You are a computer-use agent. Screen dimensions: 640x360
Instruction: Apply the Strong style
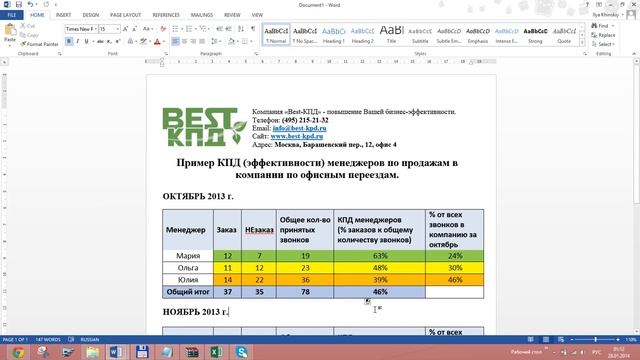click(535, 34)
